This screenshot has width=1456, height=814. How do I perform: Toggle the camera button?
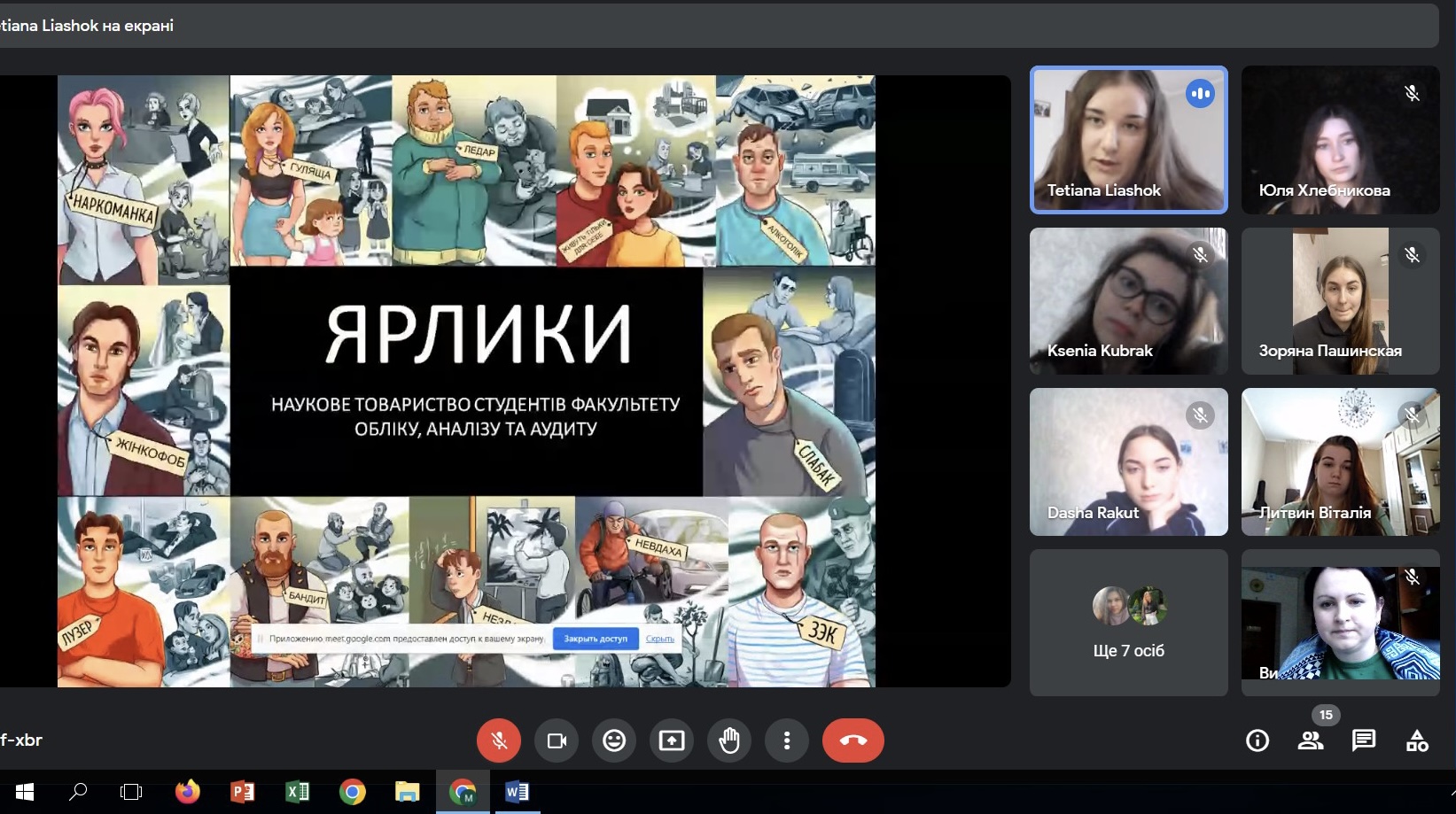557,740
